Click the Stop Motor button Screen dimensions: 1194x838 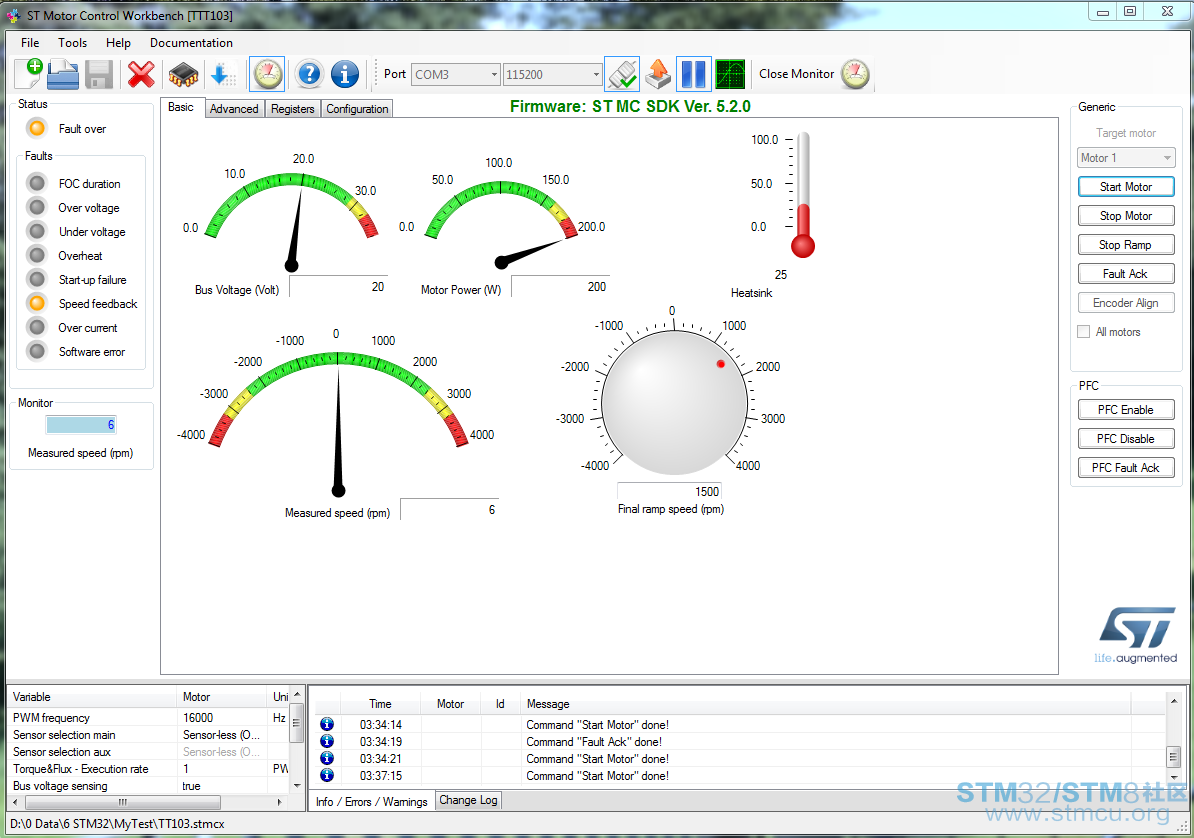1126,216
